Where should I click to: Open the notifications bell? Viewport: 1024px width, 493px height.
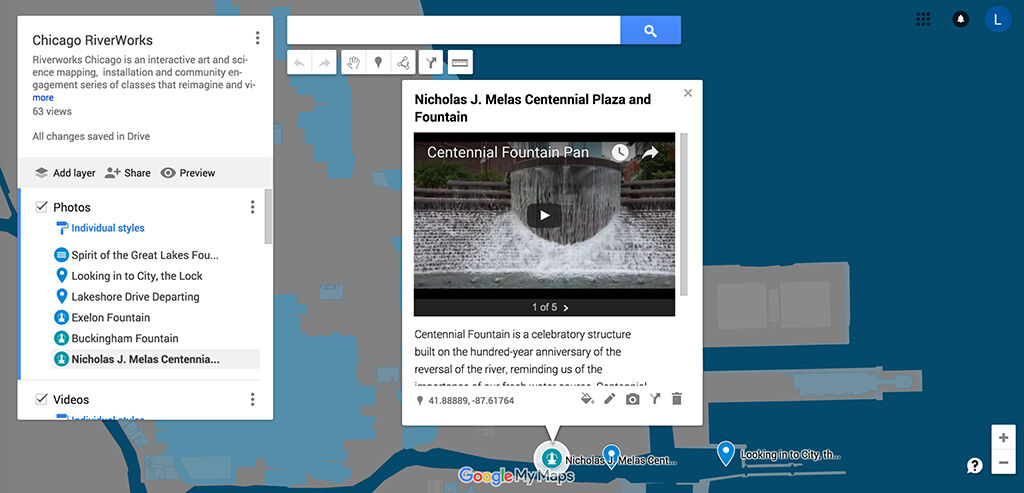coord(960,19)
